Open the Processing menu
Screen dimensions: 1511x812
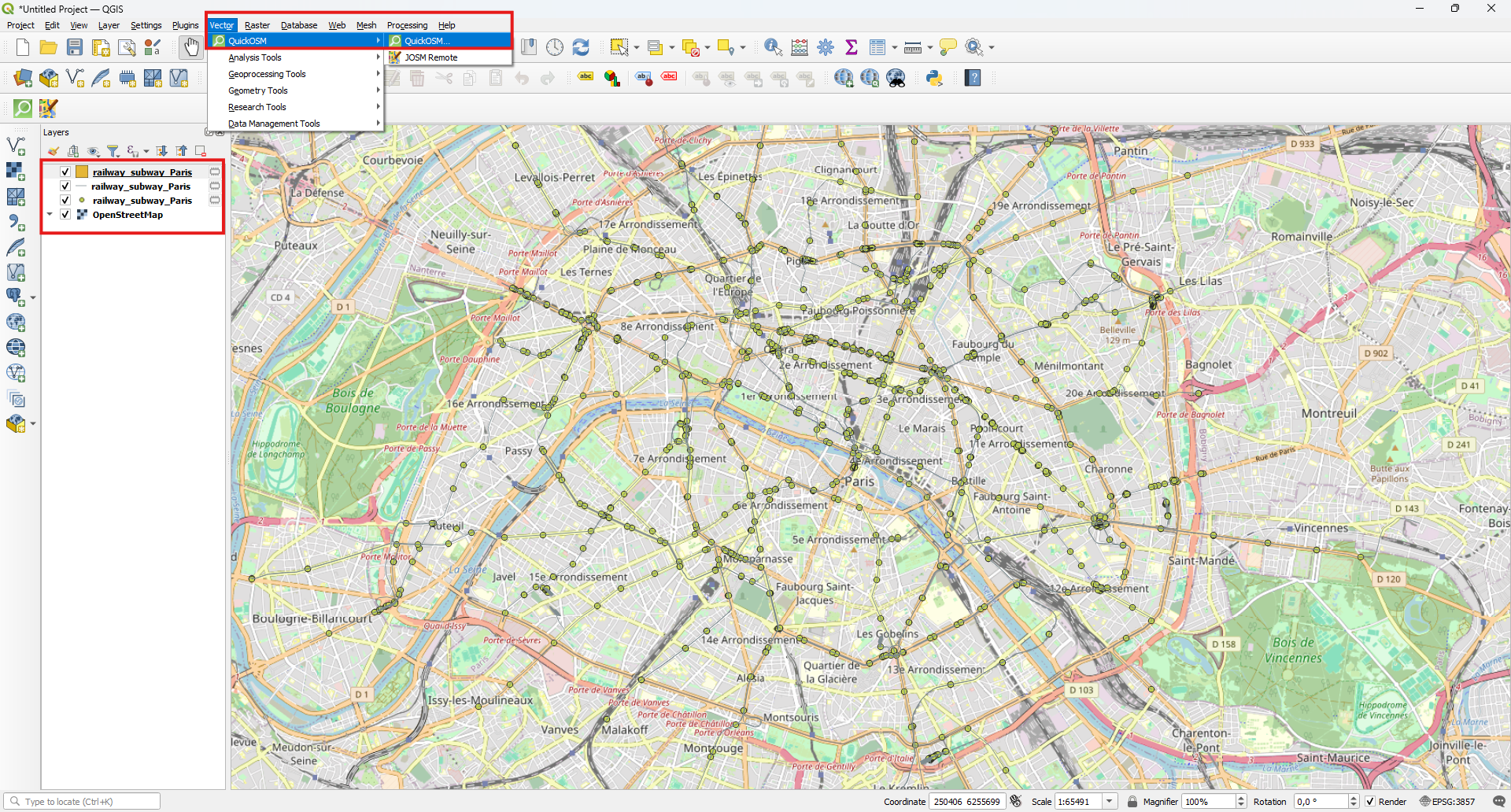(x=407, y=25)
